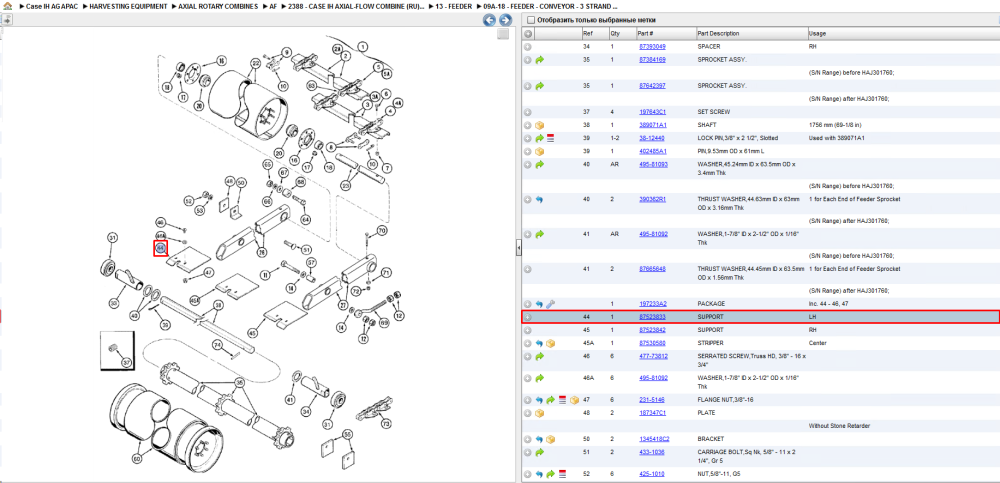Click the plus icon in the table header

527,34
